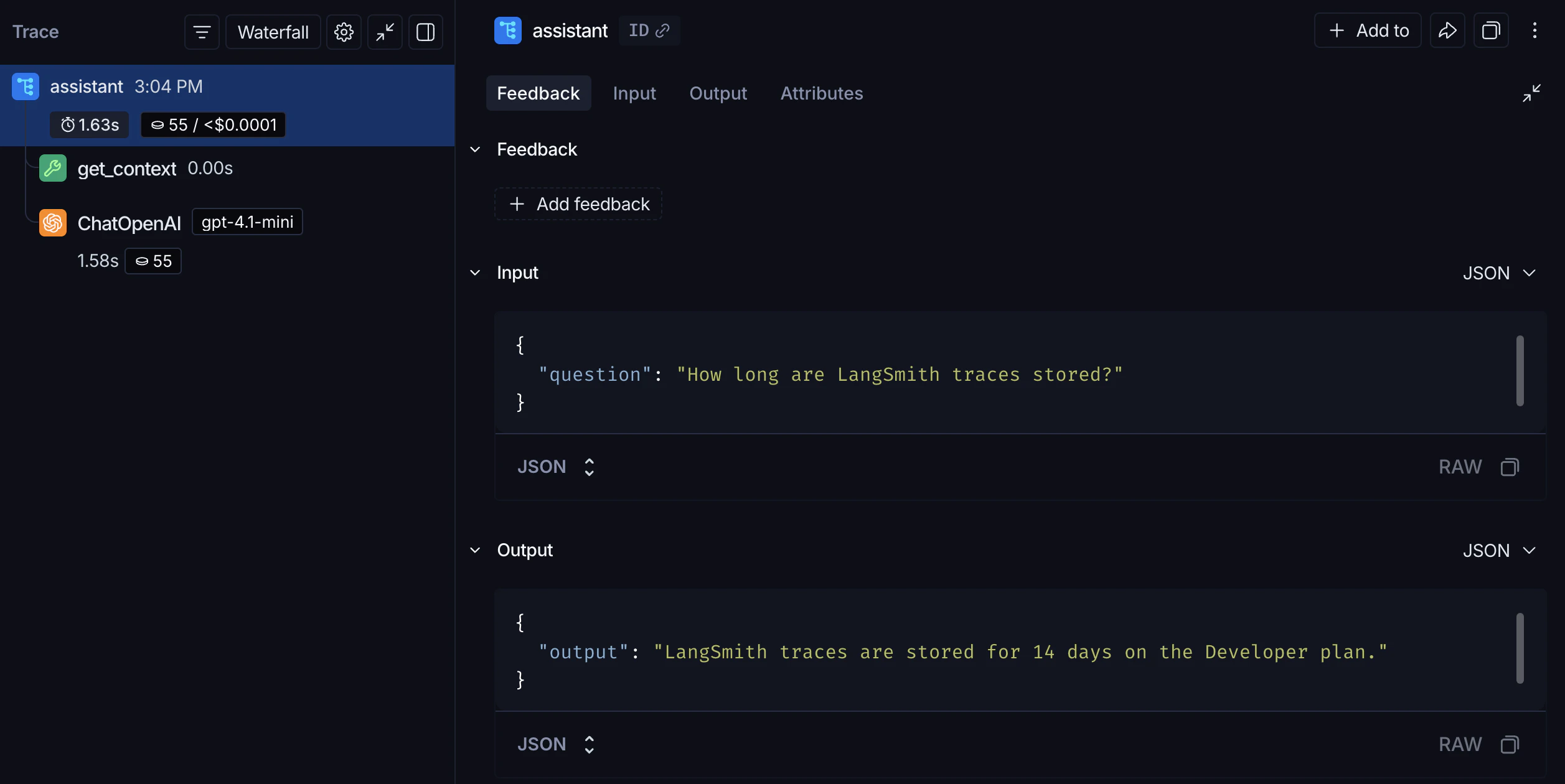Share the assistant run

coord(1447,30)
